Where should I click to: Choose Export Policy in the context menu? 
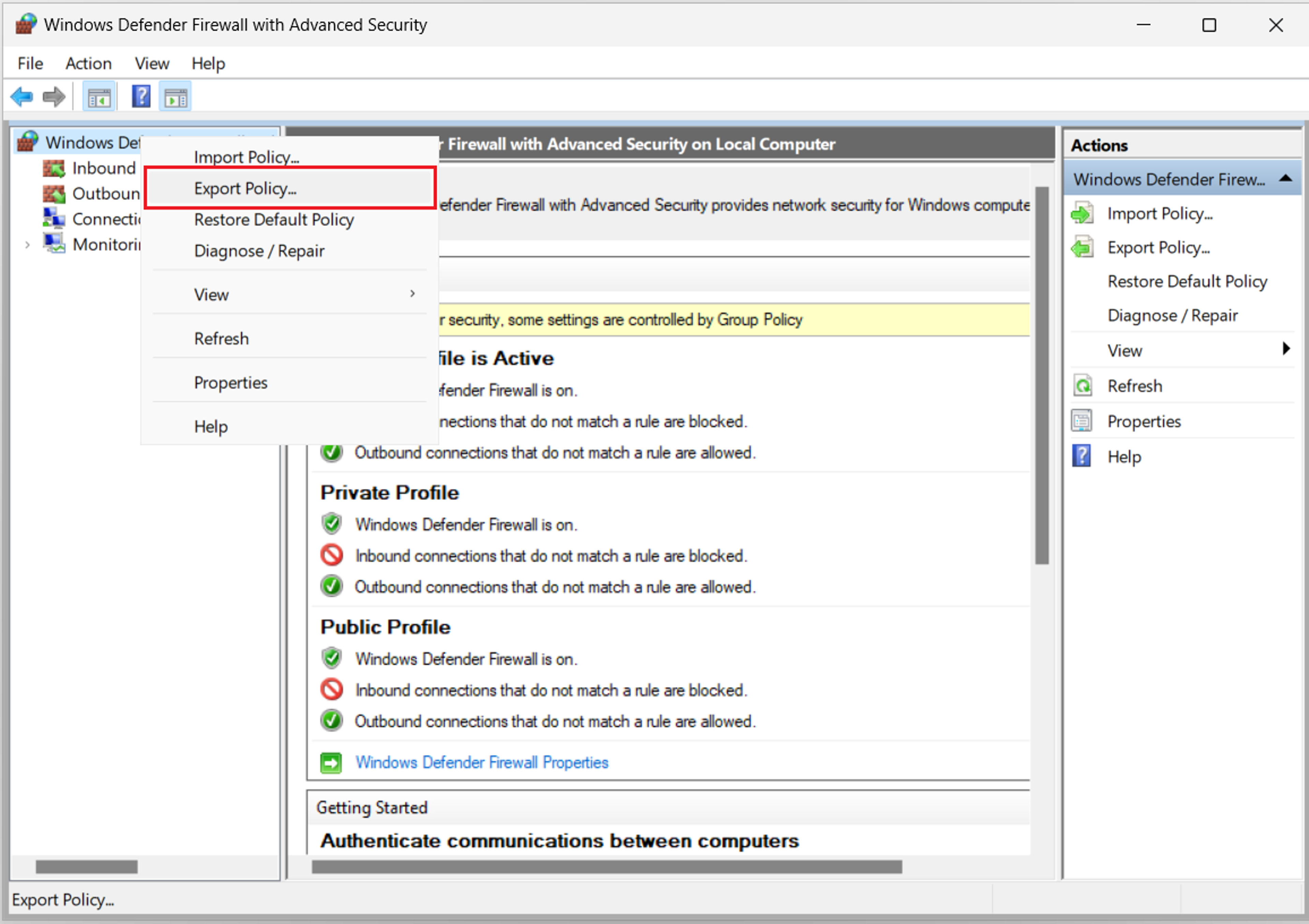point(290,188)
